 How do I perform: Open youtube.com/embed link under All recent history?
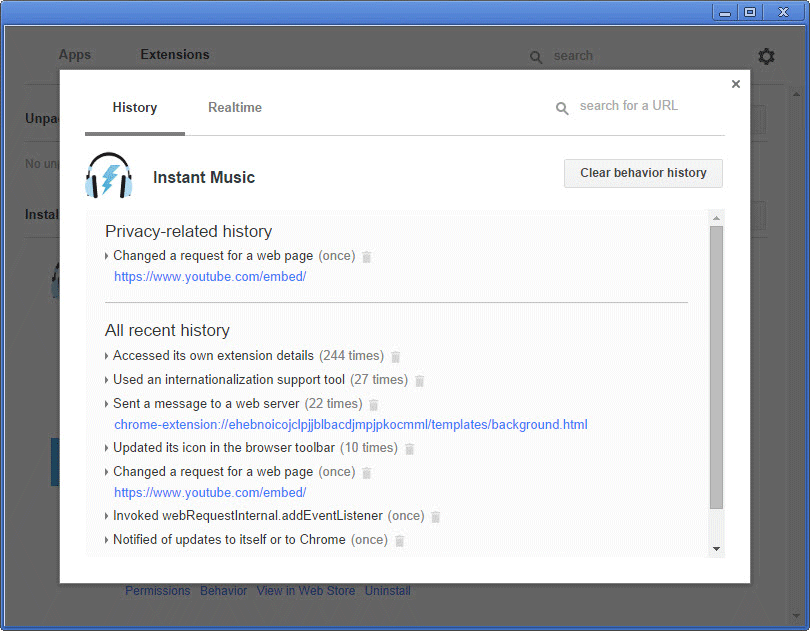[210, 493]
